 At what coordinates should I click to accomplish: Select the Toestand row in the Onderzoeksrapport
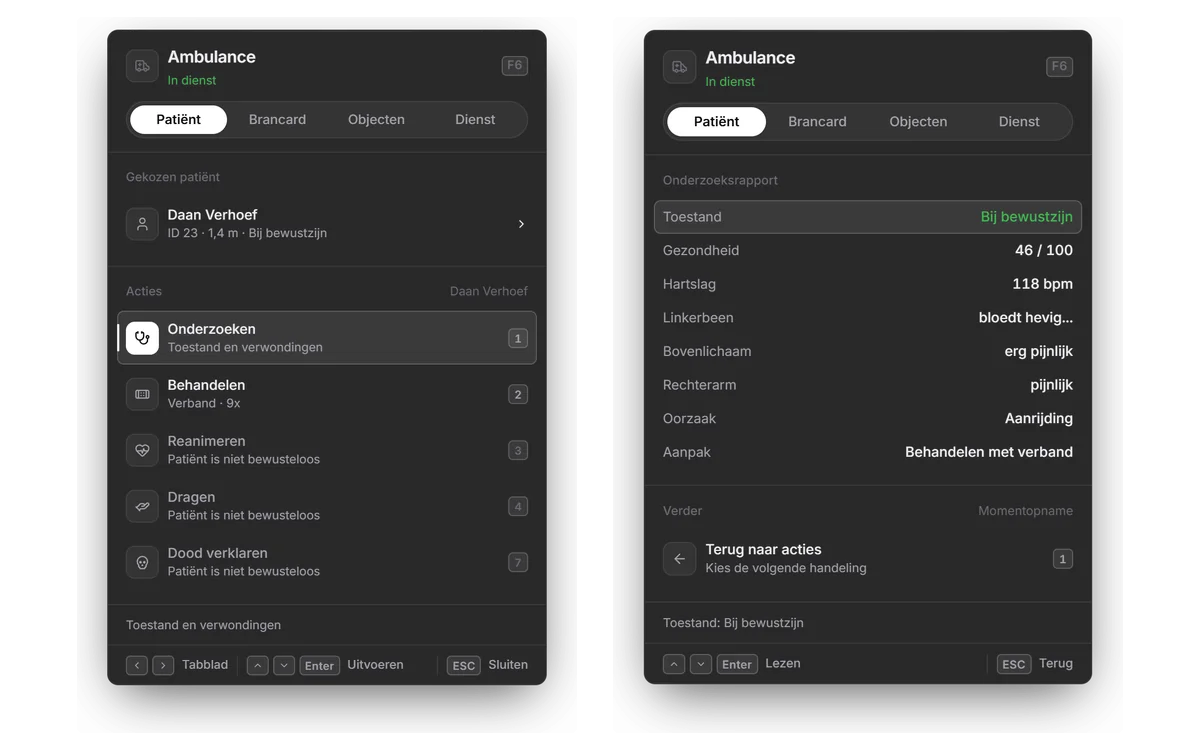[x=867, y=217]
